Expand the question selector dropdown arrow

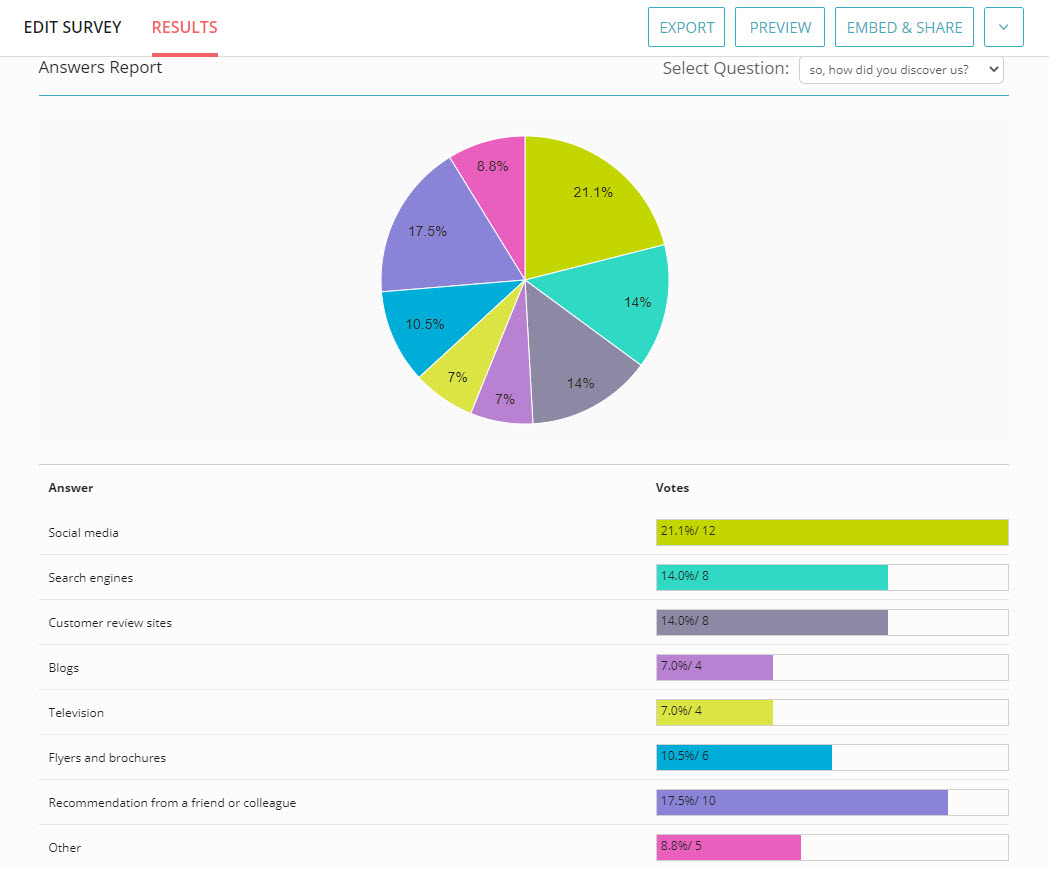(x=992, y=69)
